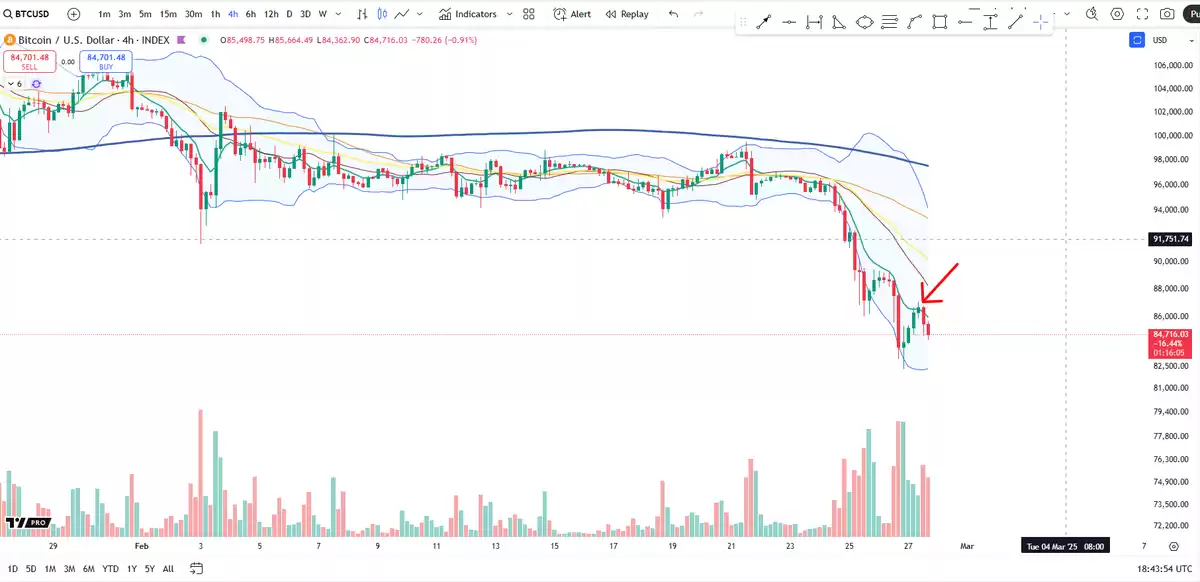Open quick search lightning magnifier icon
This screenshot has height=582, width=1200.
[1092, 14]
